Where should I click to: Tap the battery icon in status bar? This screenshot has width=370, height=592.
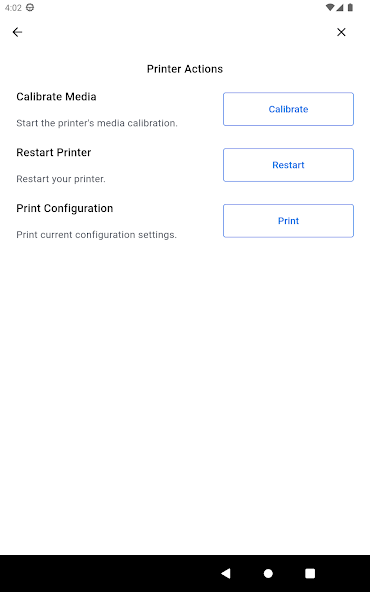(350, 8)
